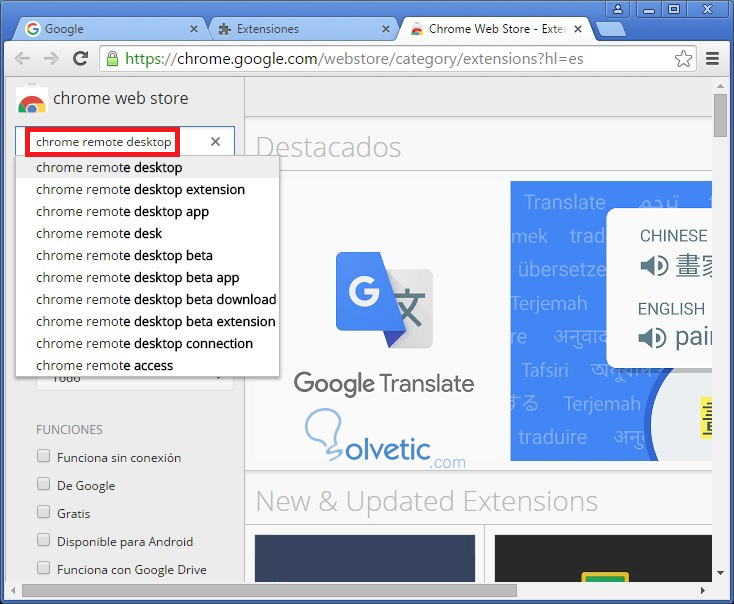The width and height of the screenshot is (734, 604).
Task: Play the CHINESE pronunciation speaker icon
Action: [x=654, y=266]
